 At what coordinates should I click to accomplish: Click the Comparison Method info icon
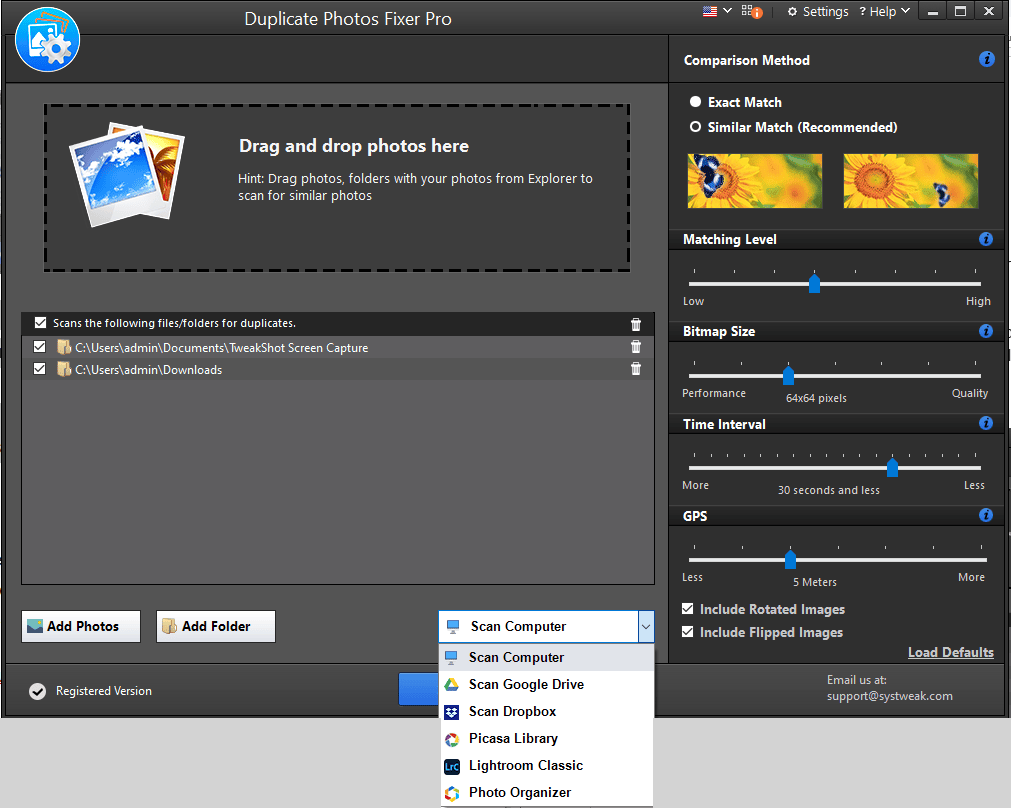coord(987,59)
